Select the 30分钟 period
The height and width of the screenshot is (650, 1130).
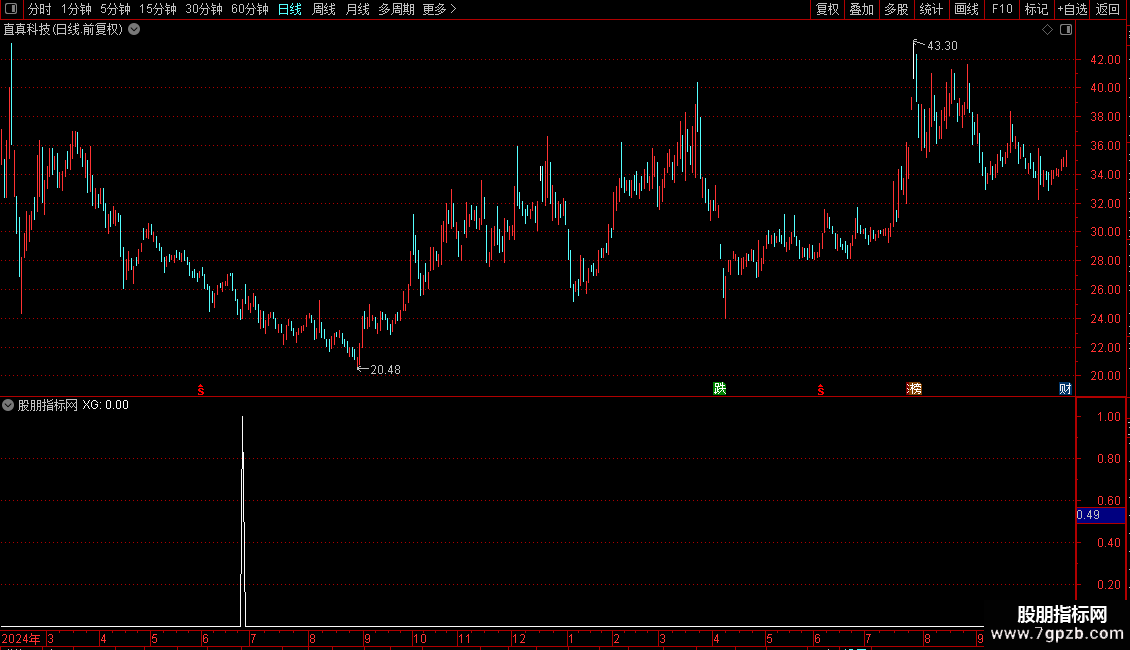[x=204, y=9]
